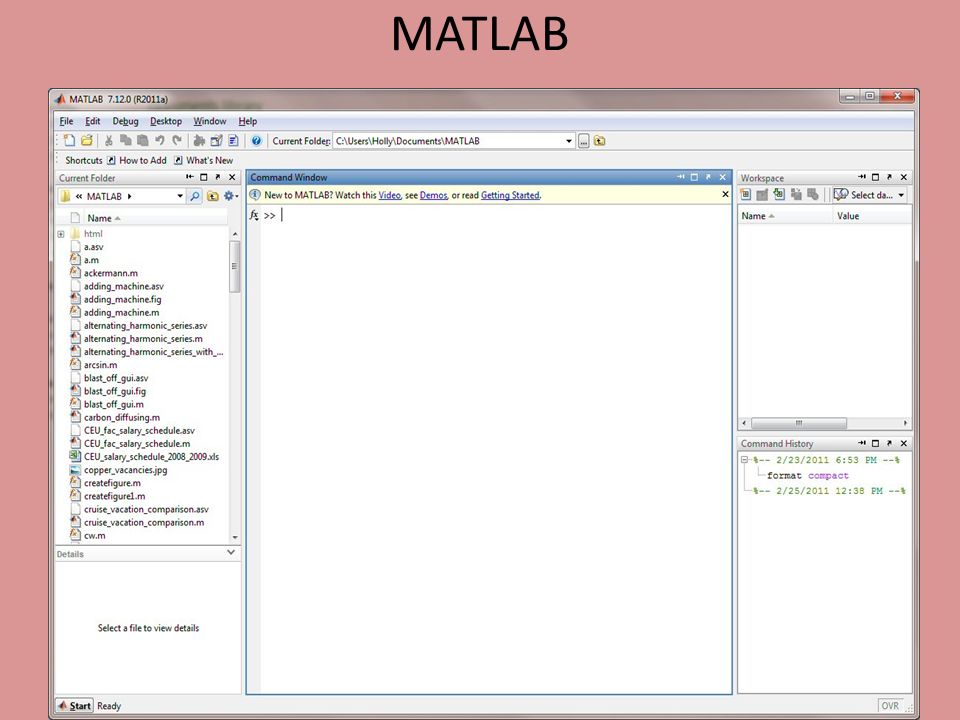Click the Delete variable icon in Workspace toolbar

coord(813,195)
